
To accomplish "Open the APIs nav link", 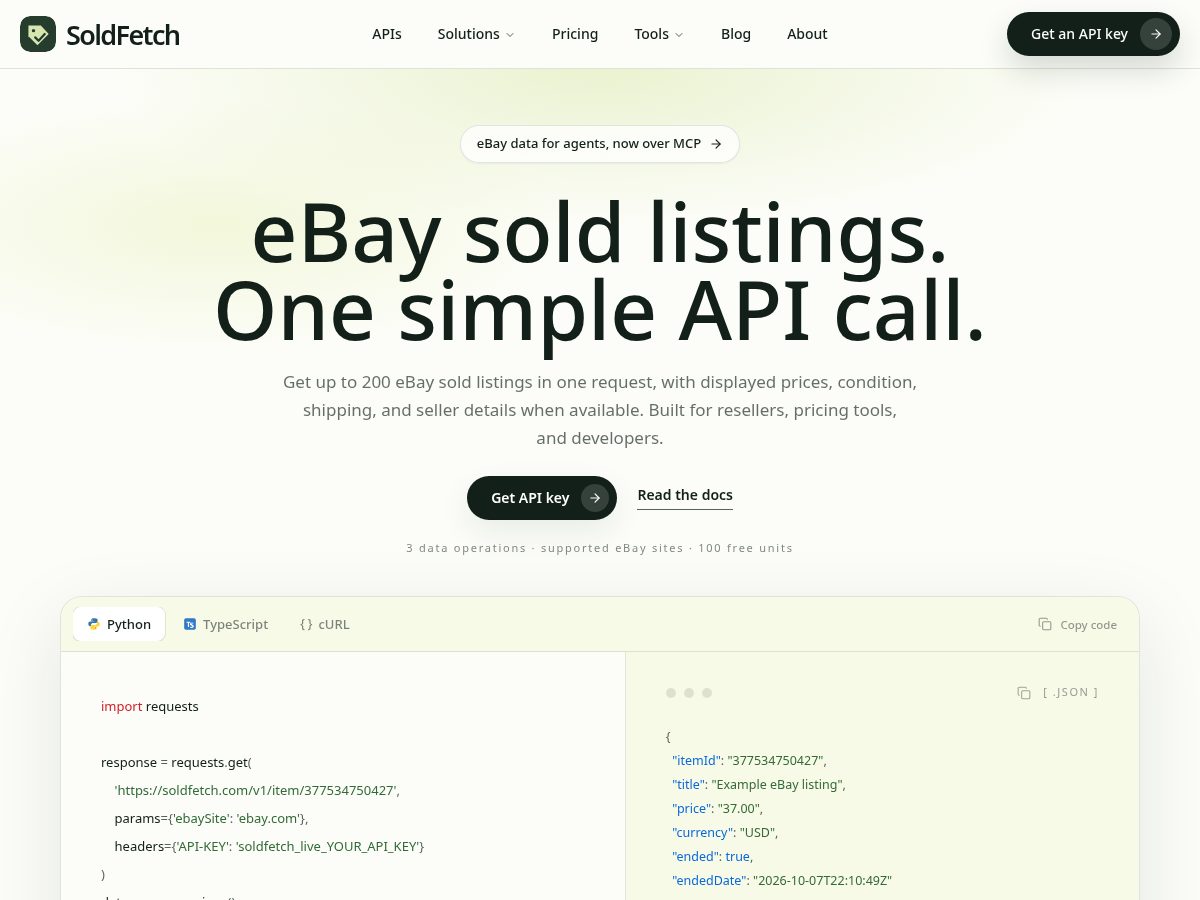I will tap(387, 34).
